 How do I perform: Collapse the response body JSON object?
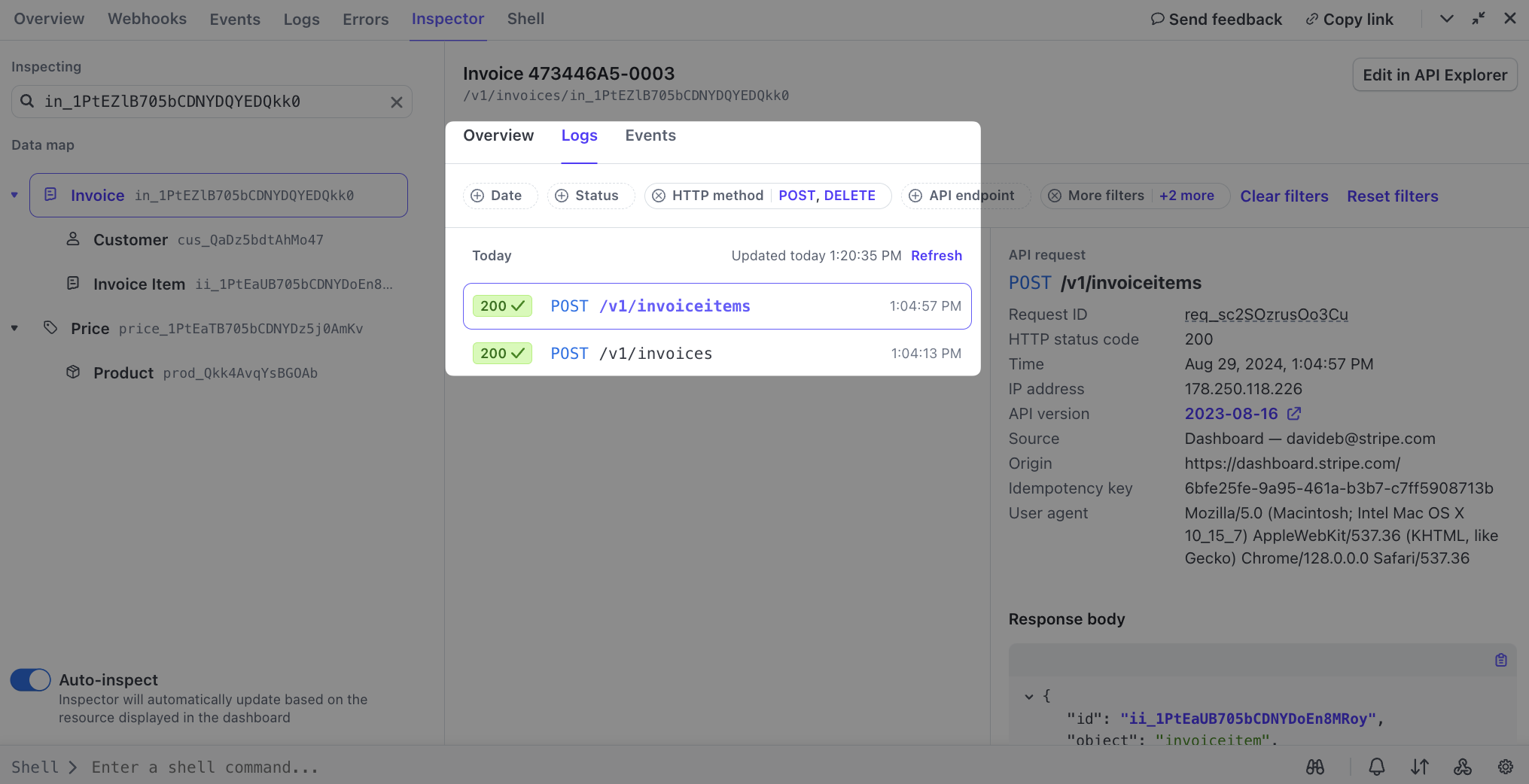point(1028,697)
